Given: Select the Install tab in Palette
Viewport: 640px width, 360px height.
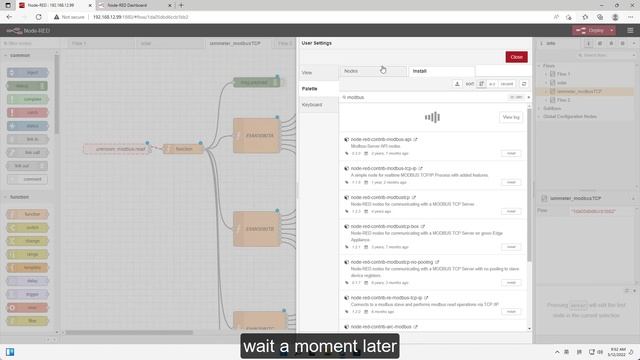Looking at the screenshot, I should coord(442,71).
